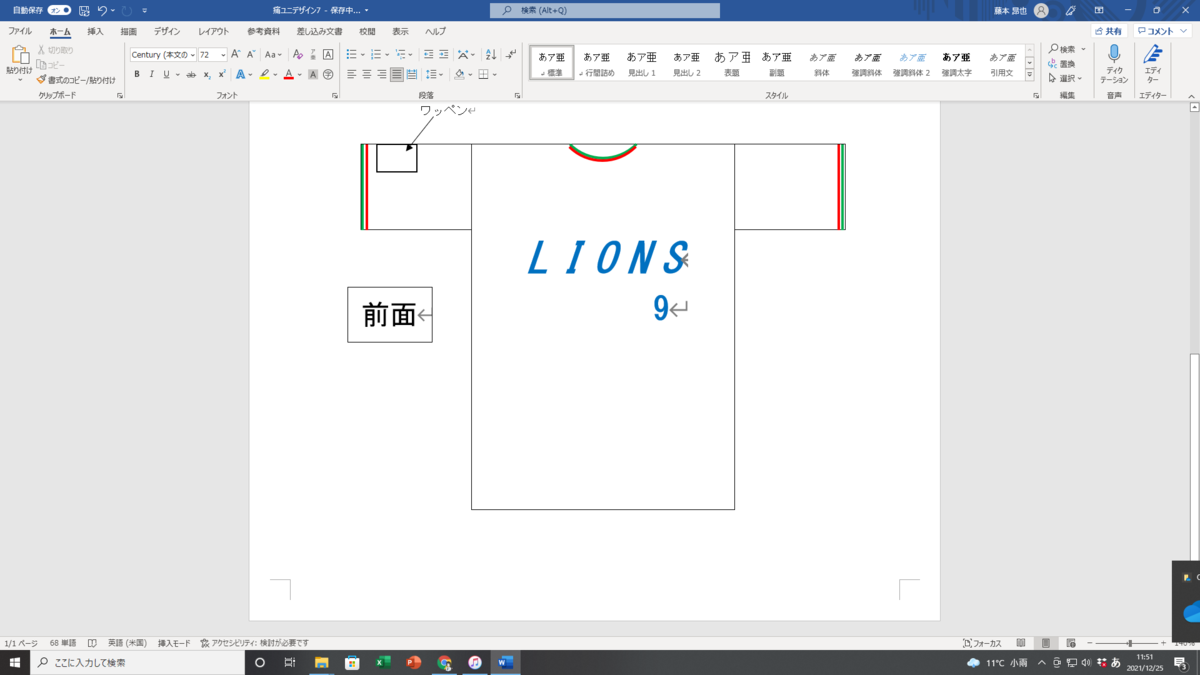Align the paragraph text to the left
The image size is (1200, 675).
click(x=352, y=74)
